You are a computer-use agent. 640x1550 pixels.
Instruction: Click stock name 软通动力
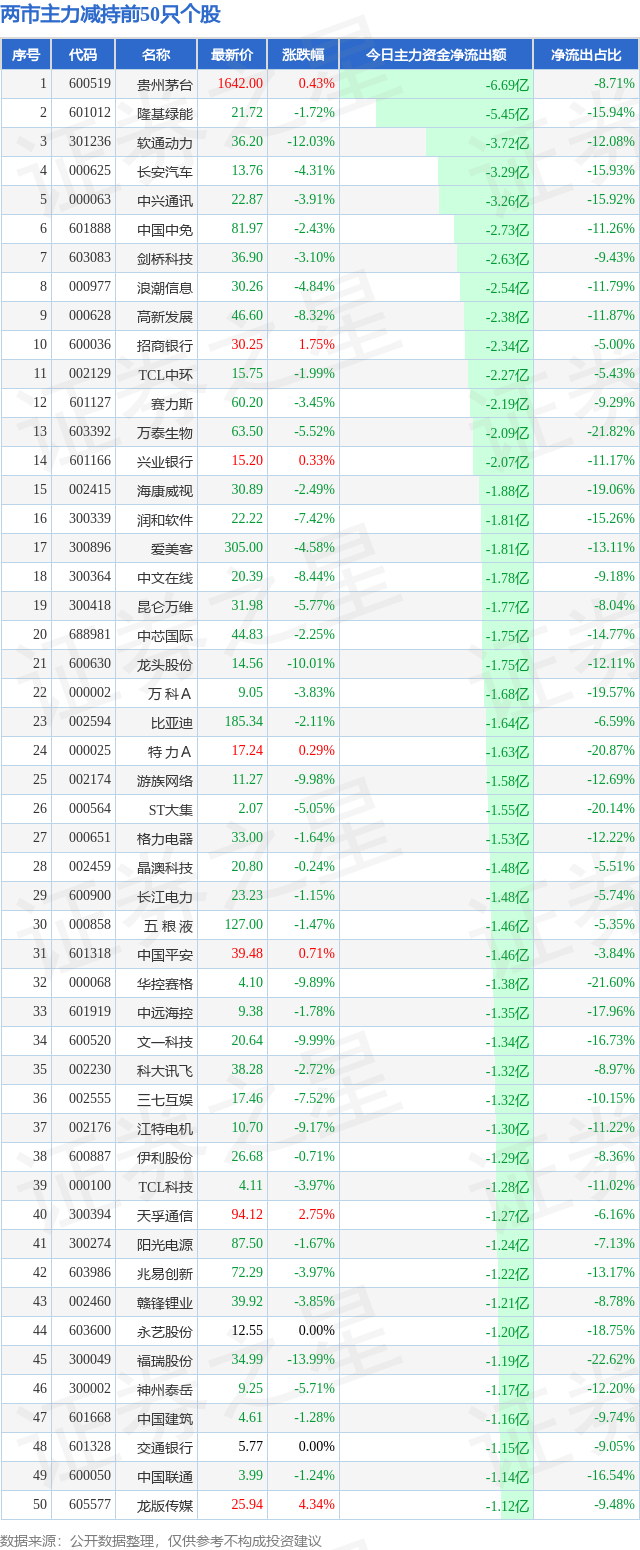[165, 142]
